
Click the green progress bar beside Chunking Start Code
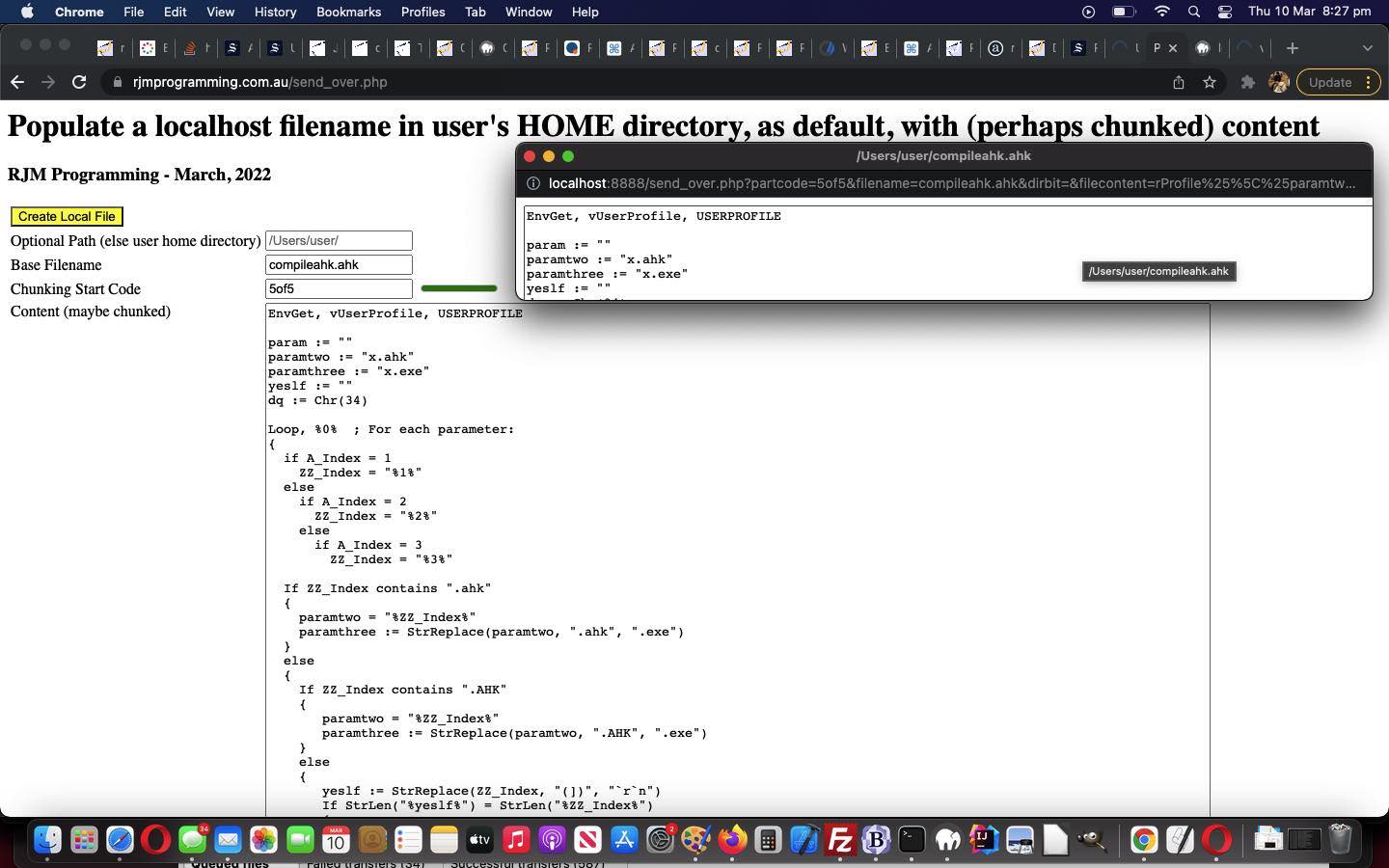click(x=459, y=288)
